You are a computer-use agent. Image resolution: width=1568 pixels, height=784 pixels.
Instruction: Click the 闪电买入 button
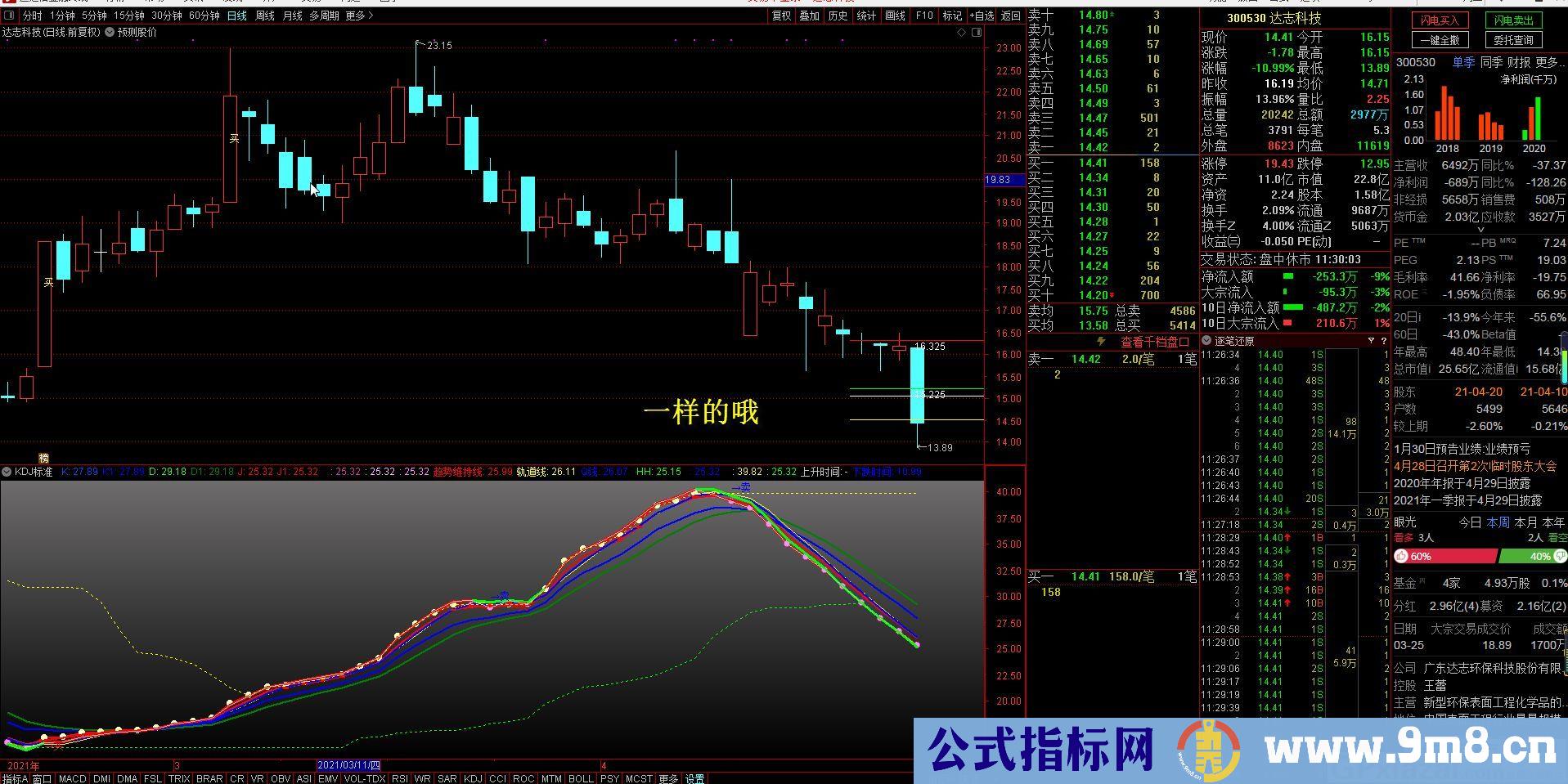click(x=1440, y=20)
